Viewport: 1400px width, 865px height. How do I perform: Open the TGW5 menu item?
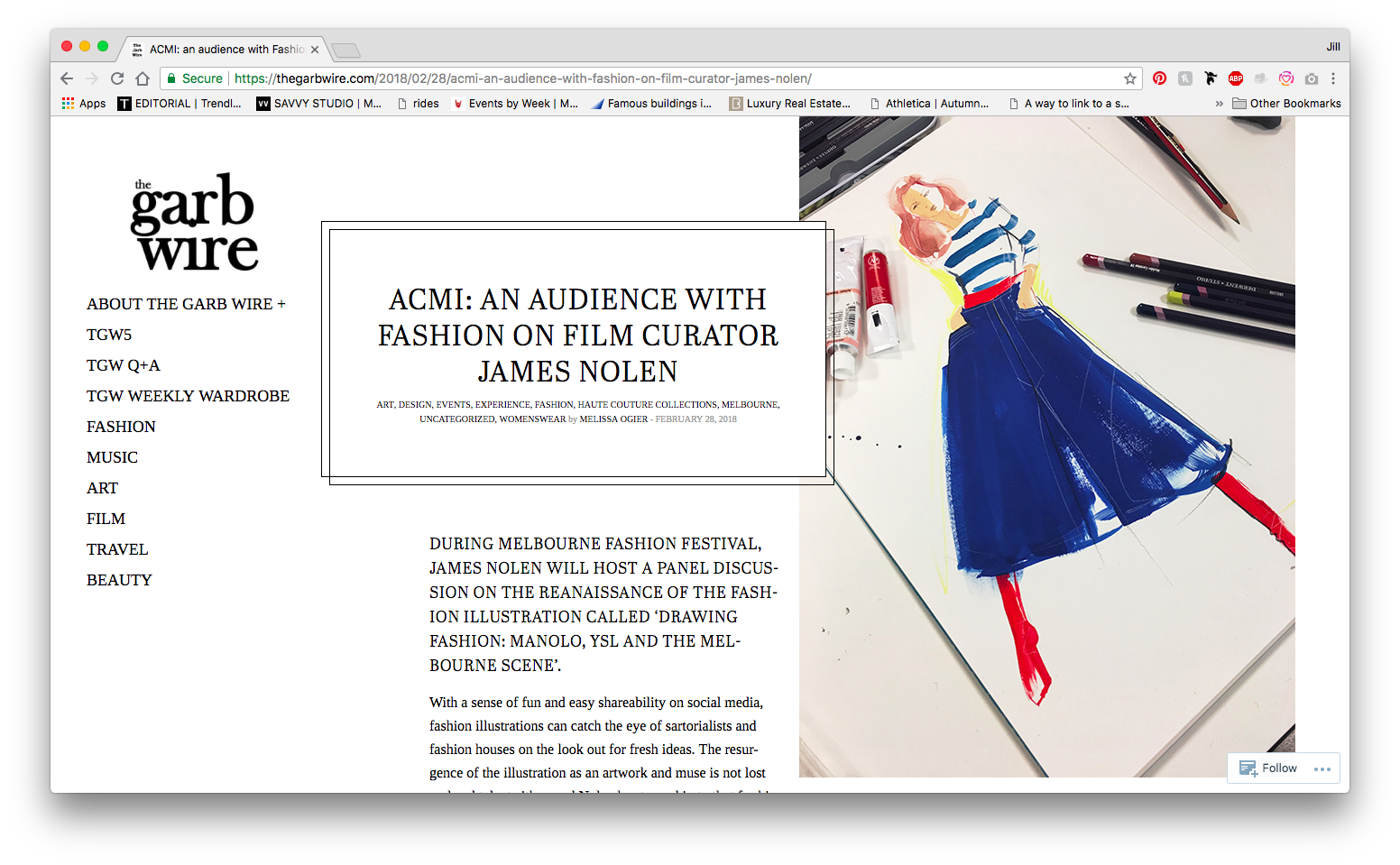[109, 335]
